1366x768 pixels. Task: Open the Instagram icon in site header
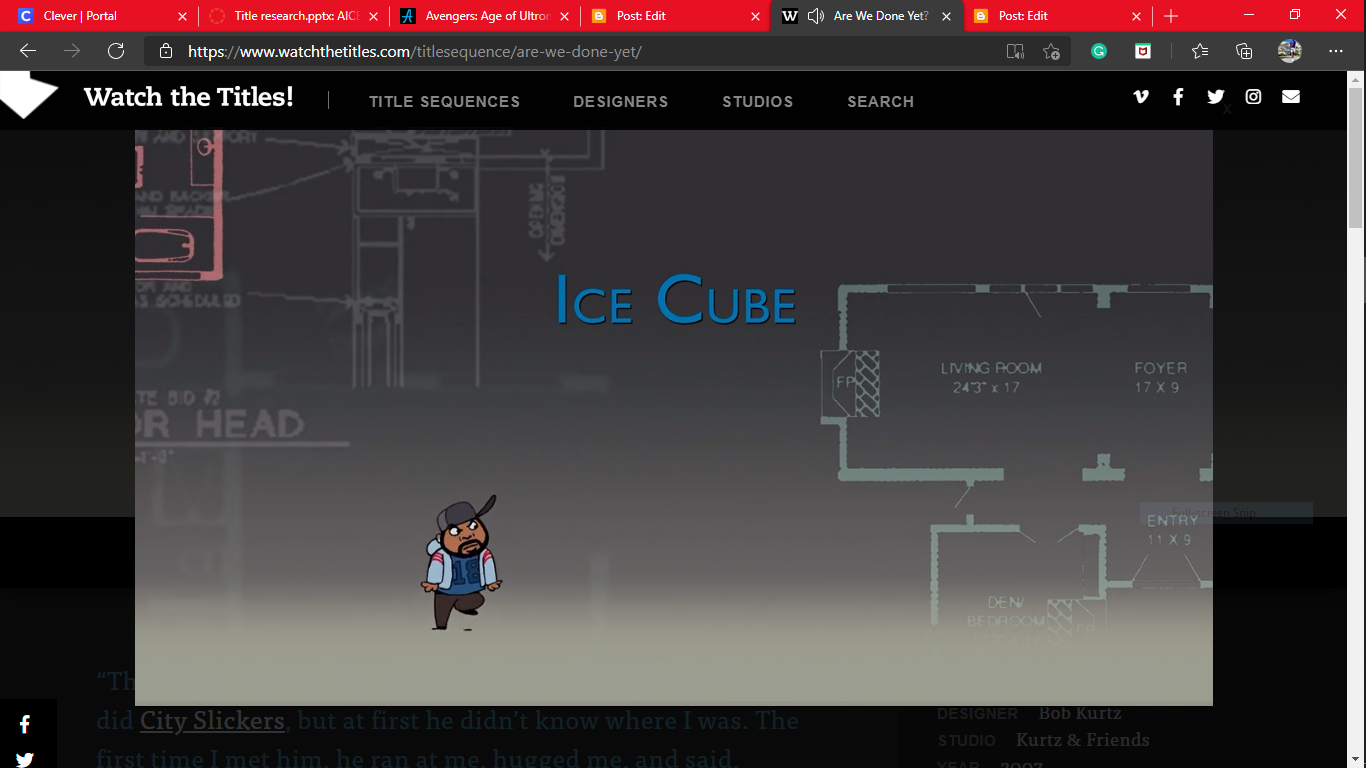click(1253, 96)
